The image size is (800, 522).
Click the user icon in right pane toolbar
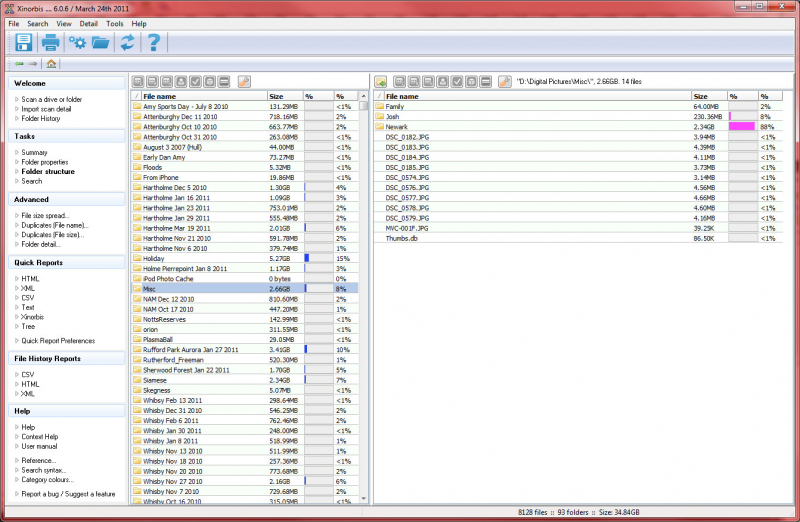point(443,82)
